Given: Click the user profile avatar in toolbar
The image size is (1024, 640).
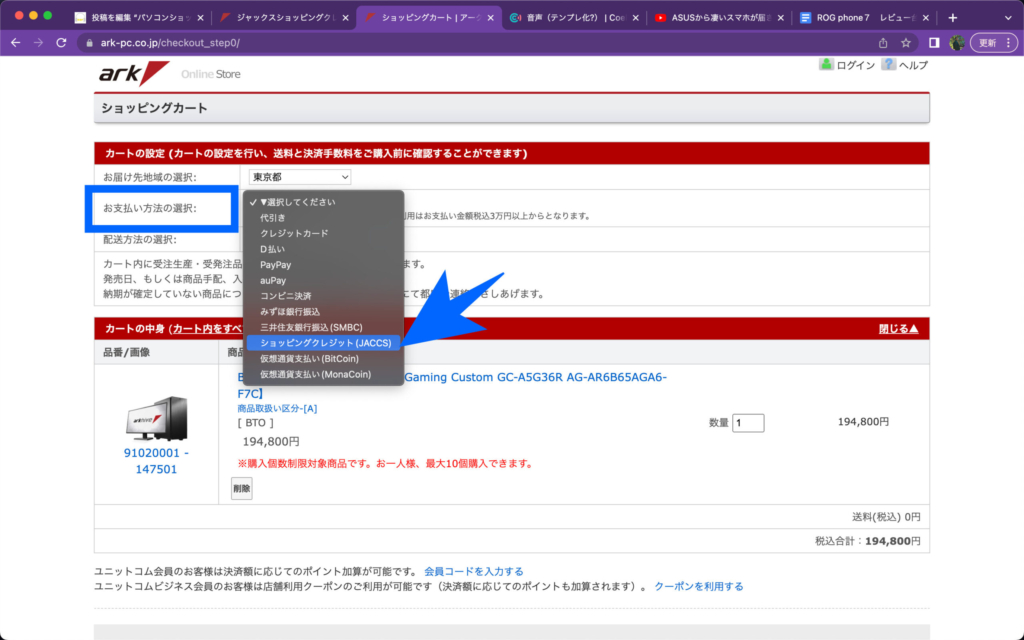Looking at the screenshot, I should coord(956,43).
